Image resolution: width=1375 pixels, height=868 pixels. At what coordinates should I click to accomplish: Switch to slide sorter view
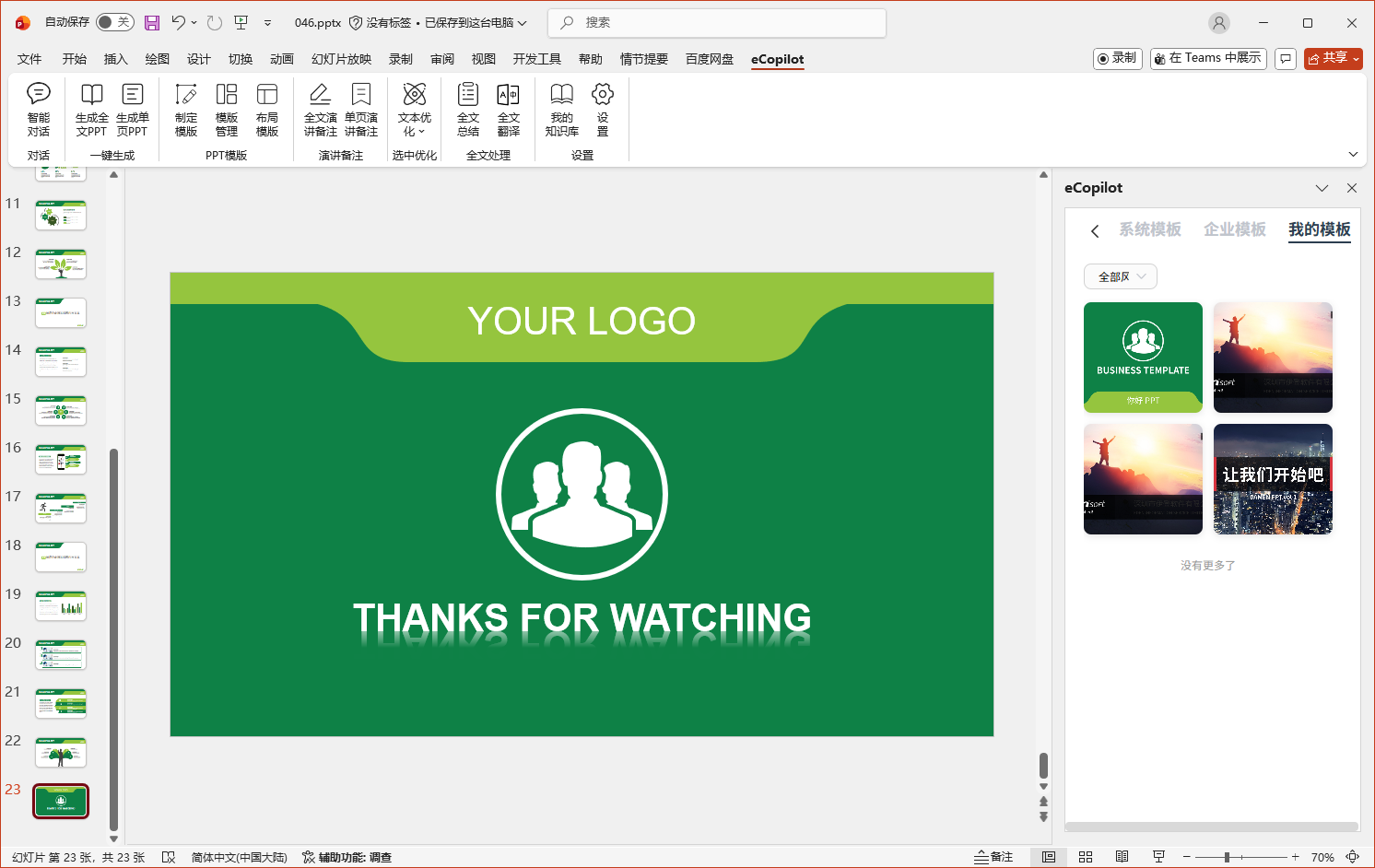click(x=1086, y=857)
